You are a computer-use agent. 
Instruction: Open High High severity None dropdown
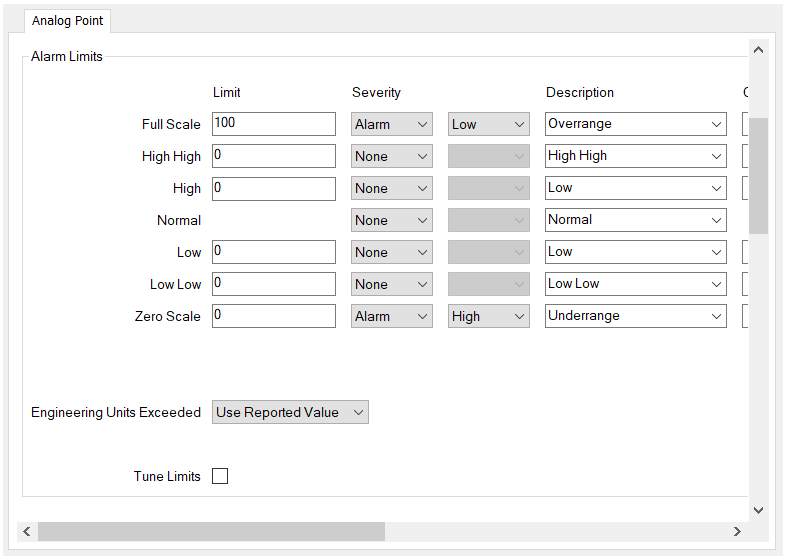point(391,156)
